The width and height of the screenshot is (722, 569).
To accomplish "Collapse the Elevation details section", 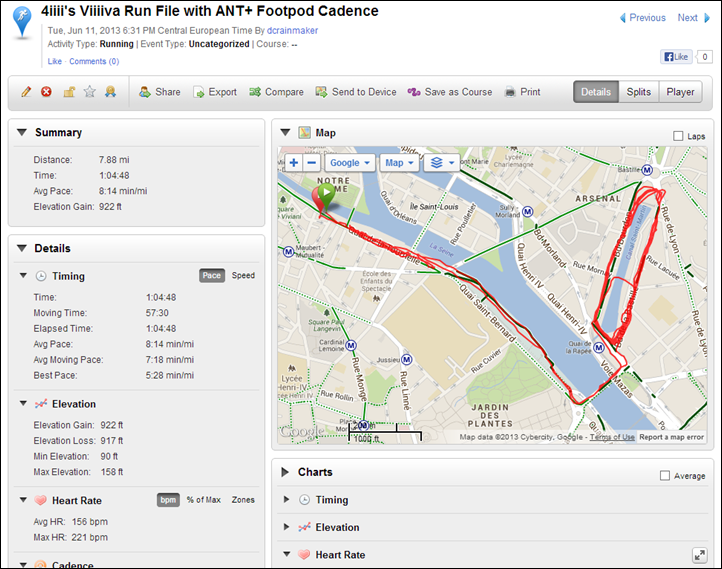I will click(23, 403).
